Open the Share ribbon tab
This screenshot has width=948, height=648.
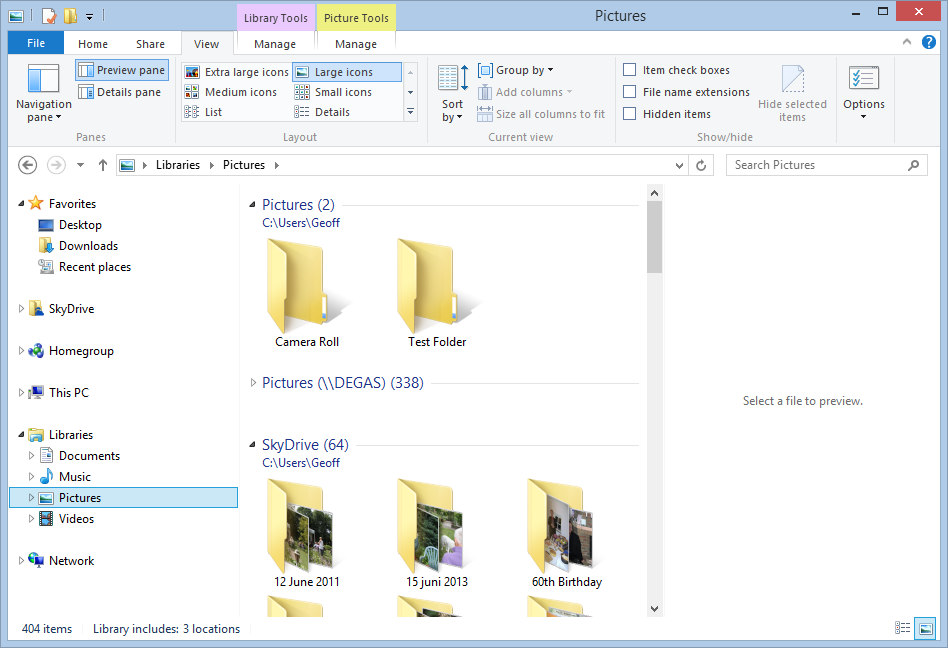[151, 44]
